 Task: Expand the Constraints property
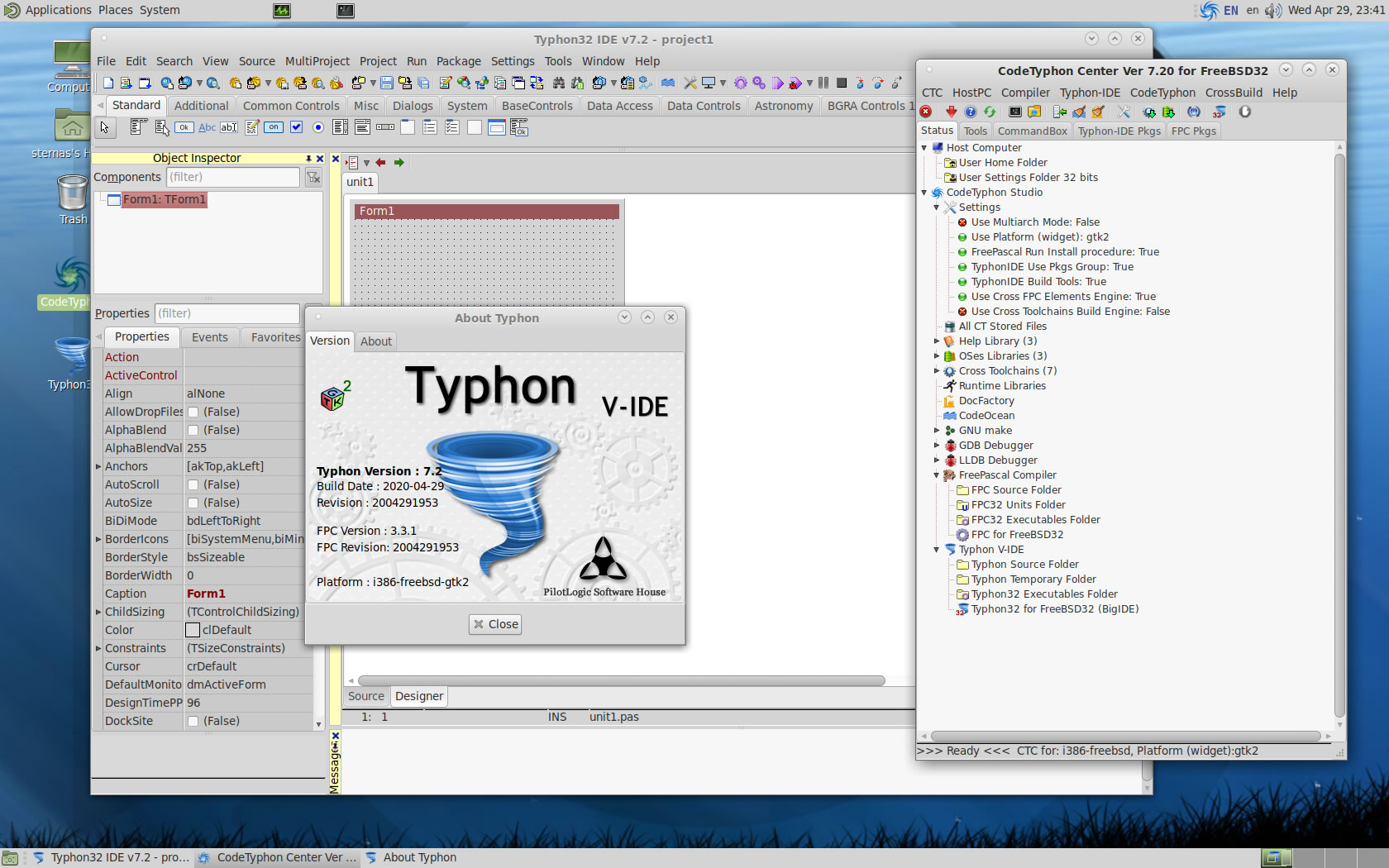[98, 648]
